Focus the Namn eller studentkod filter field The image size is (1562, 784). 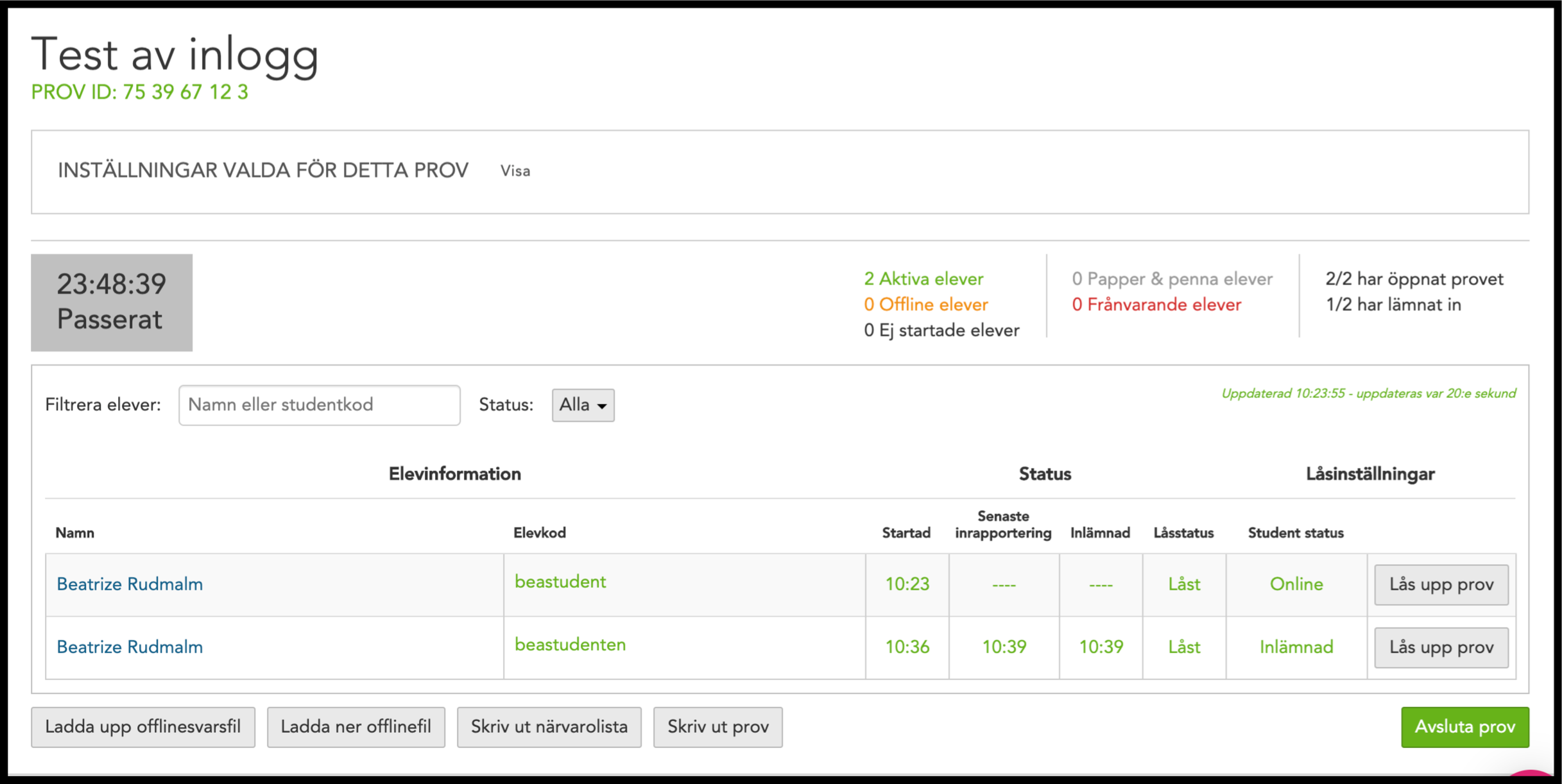click(x=320, y=405)
